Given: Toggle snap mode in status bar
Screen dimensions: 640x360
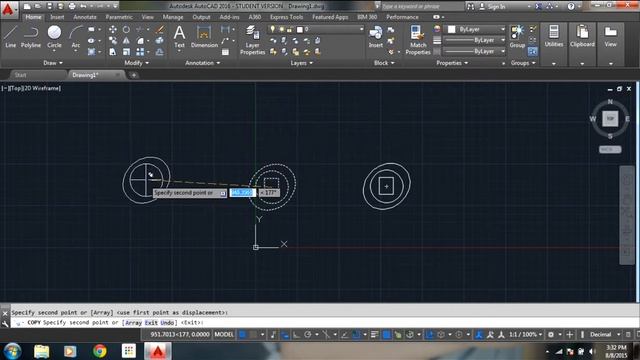Looking at the screenshot, I should click(253, 335).
